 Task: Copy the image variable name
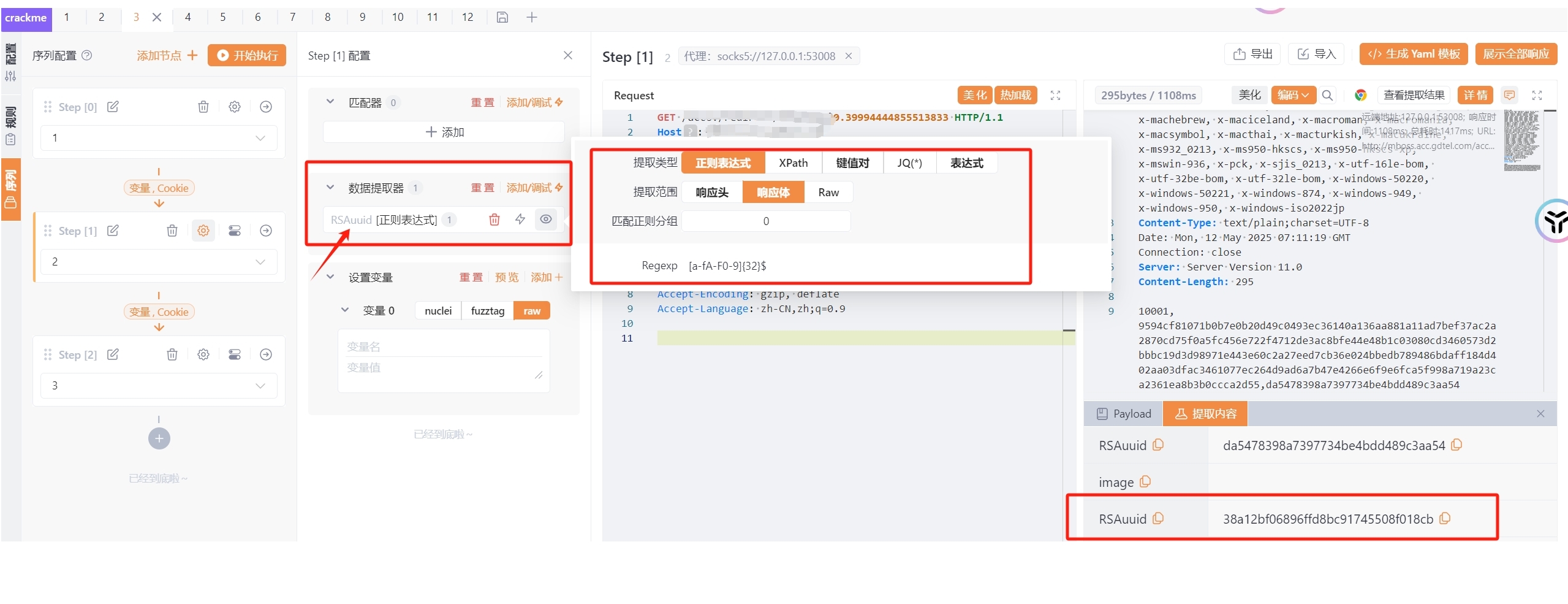pyautogui.click(x=1145, y=482)
